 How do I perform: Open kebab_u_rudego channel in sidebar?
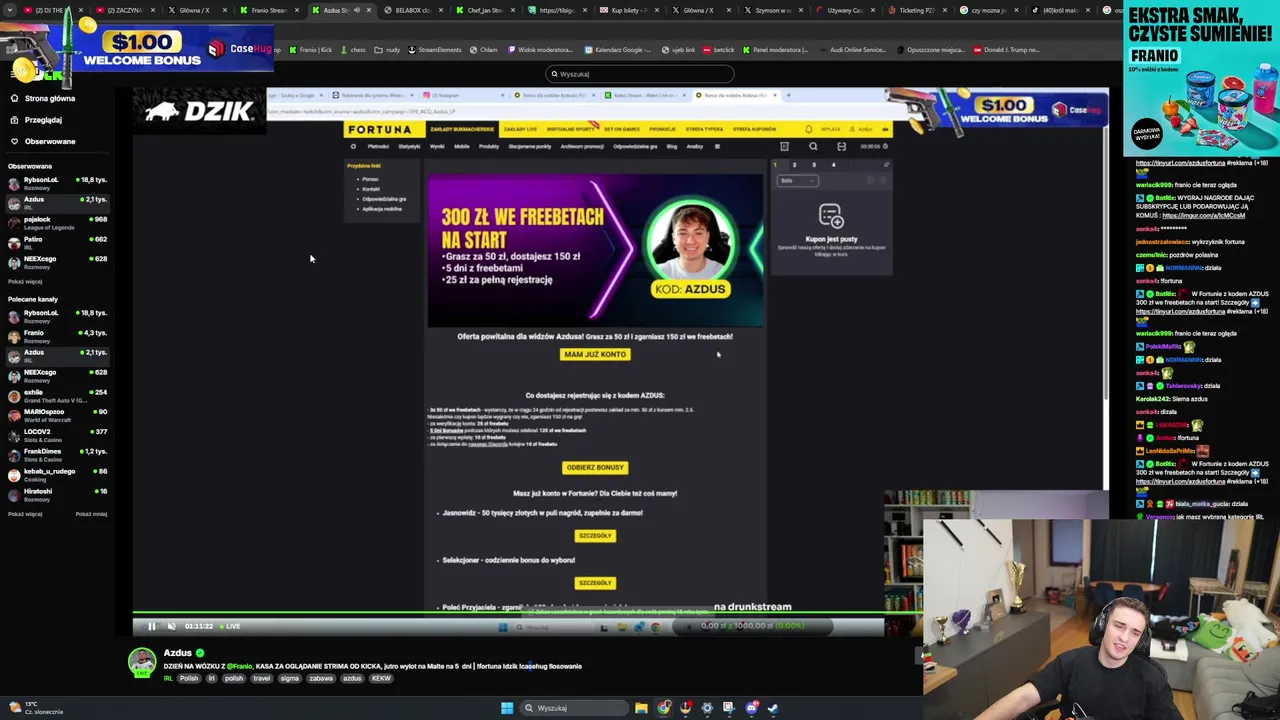coord(58,474)
